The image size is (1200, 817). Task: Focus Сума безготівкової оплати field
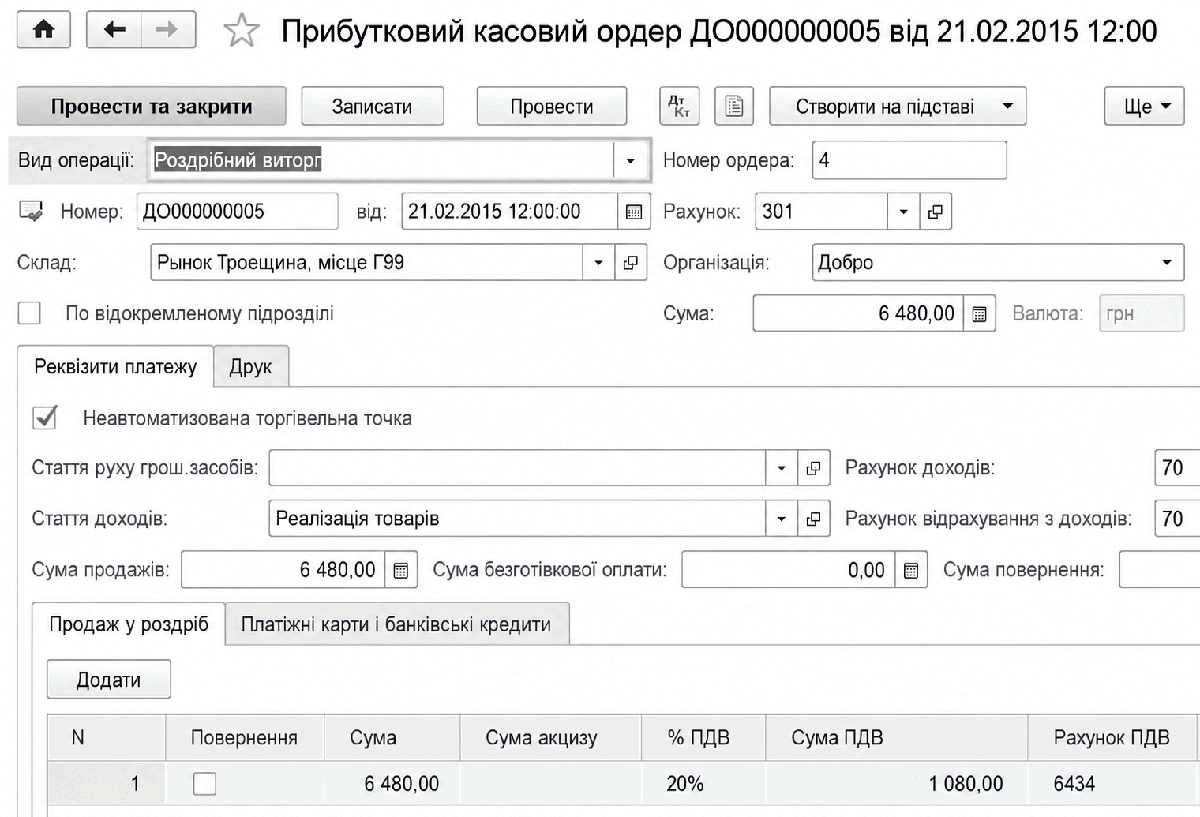click(x=788, y=571)
